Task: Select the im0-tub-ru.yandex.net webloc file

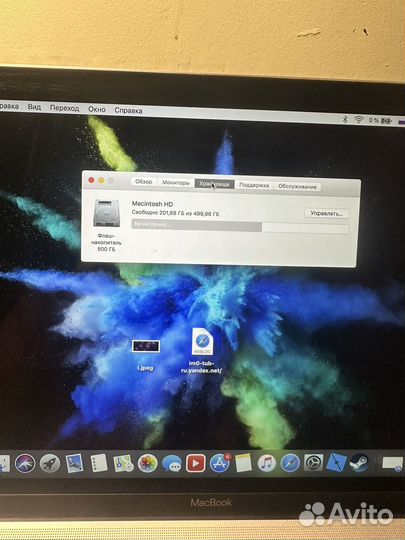Action: [x=202, y=351]
